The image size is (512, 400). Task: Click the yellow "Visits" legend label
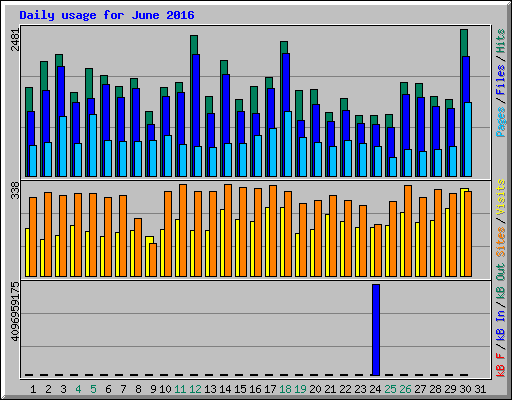[500, 197]
